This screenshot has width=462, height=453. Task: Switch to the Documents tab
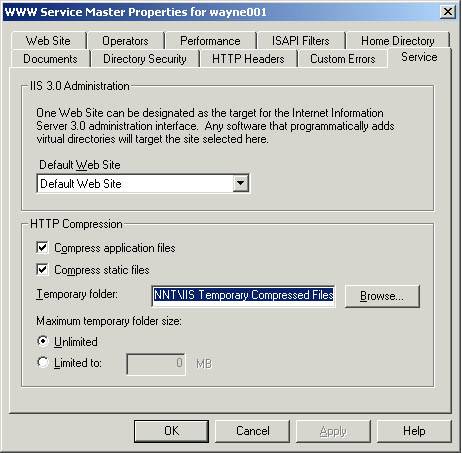tap(50, 59)
